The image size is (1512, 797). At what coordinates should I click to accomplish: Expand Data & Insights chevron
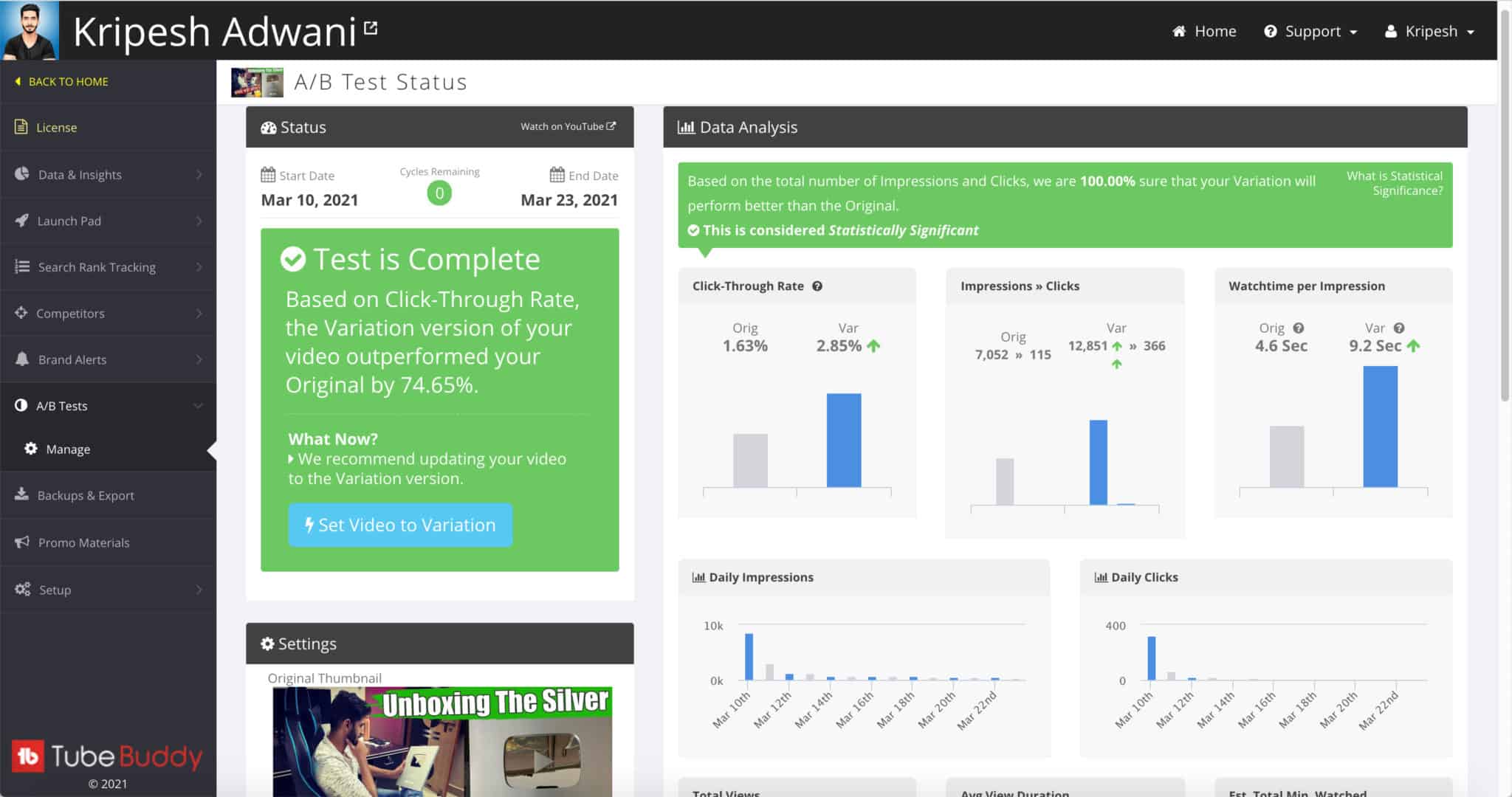[x=199, y=174]
